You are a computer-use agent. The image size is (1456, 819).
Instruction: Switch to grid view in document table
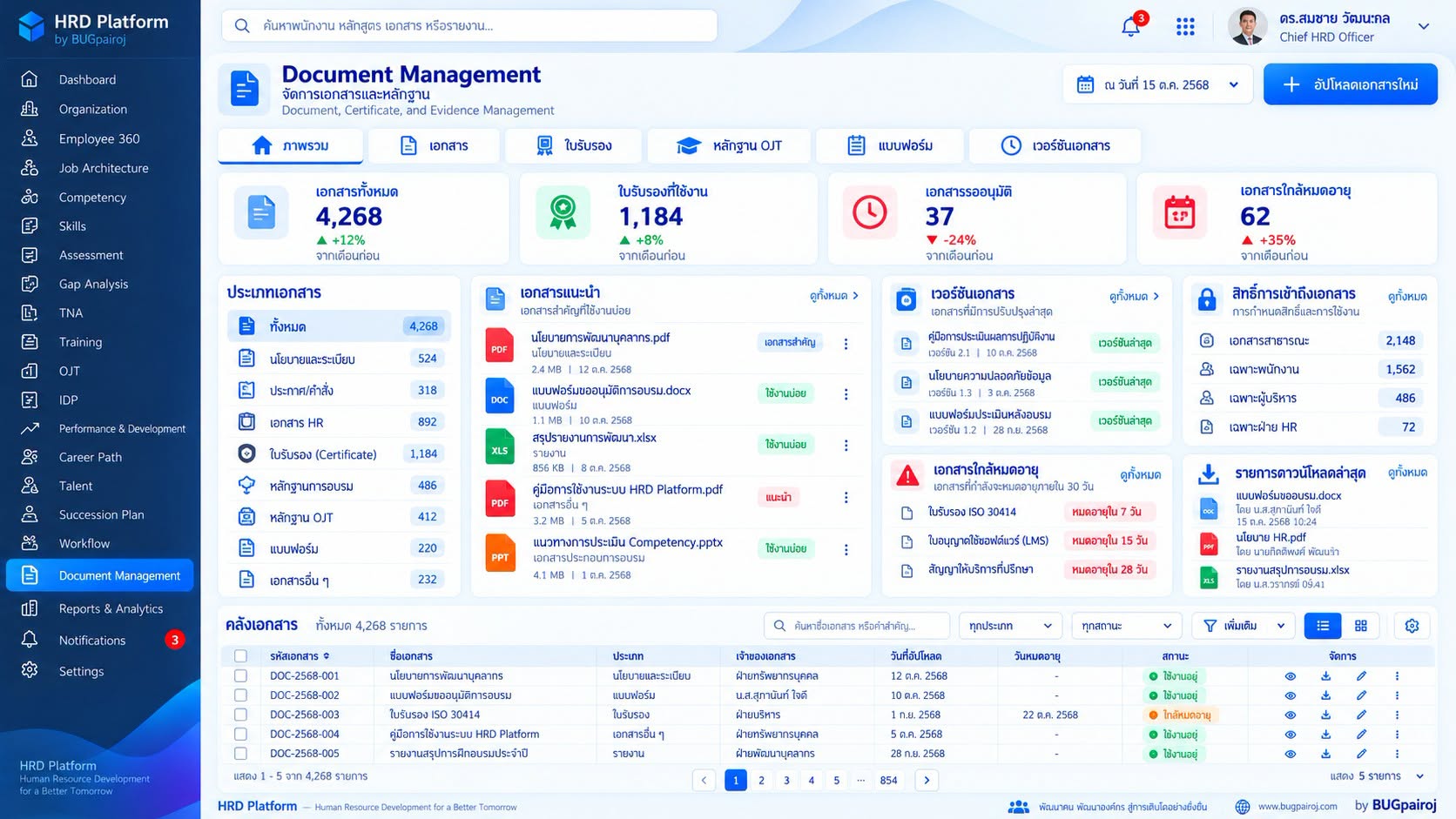pyautogui.click(x=1361, y=626)
